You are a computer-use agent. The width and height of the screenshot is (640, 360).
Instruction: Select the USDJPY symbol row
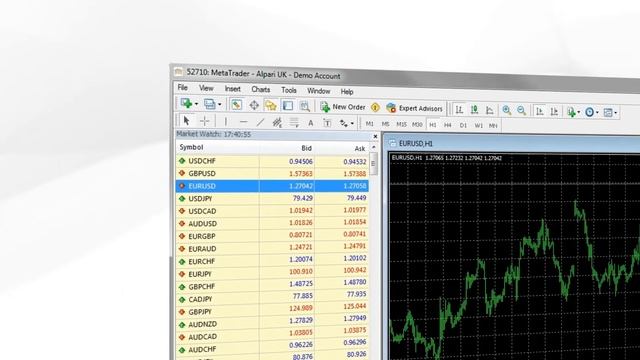272,198
